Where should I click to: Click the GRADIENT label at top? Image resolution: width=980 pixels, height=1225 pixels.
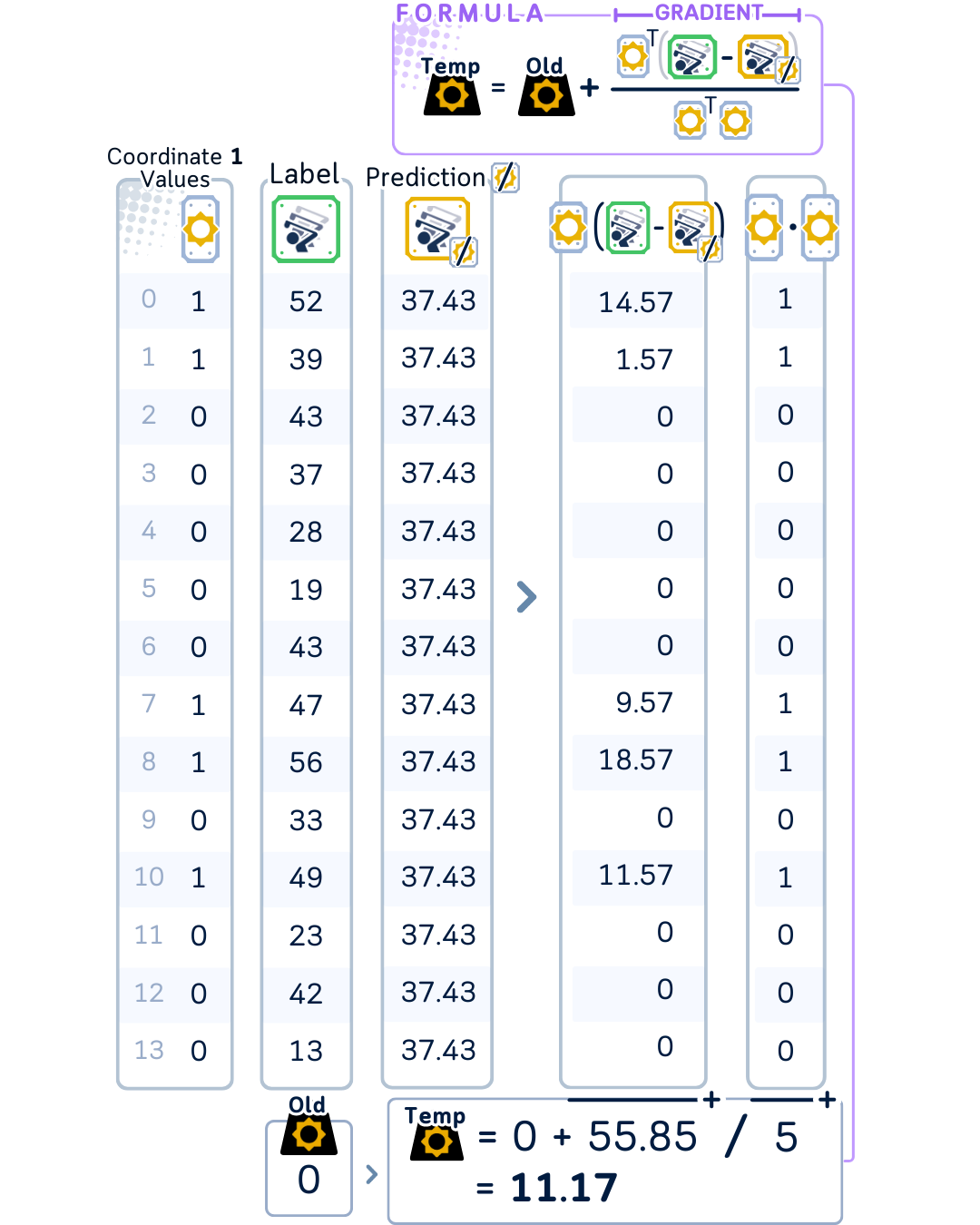pos(709,13)
